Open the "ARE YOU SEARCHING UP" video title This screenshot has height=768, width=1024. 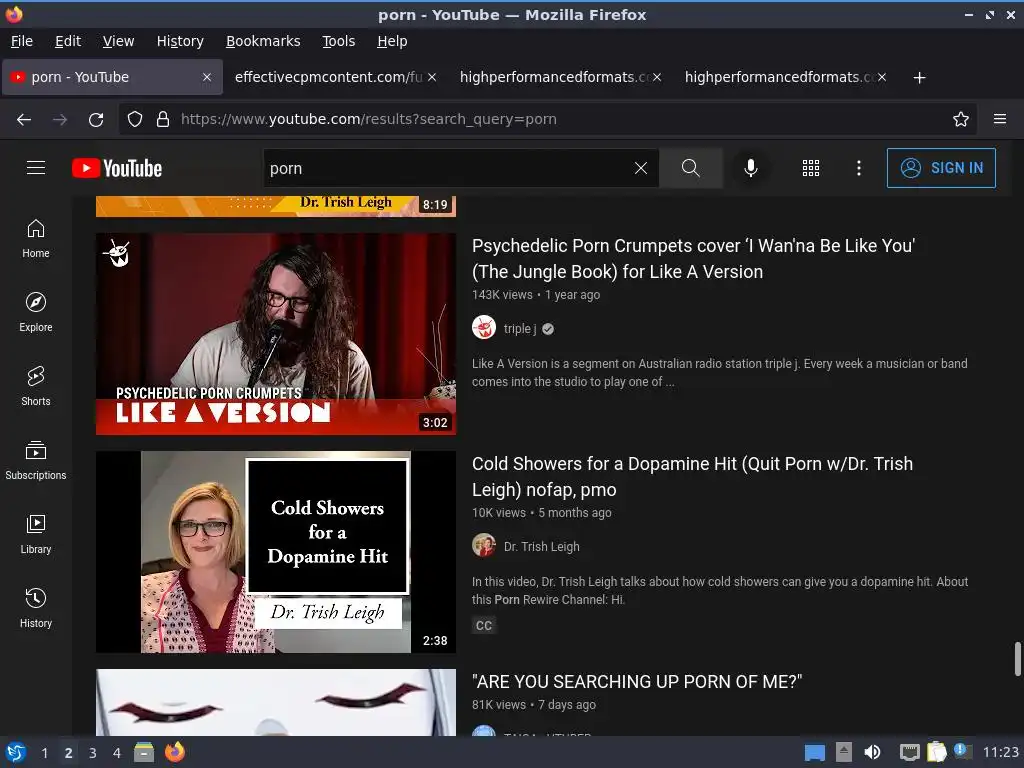637,682
